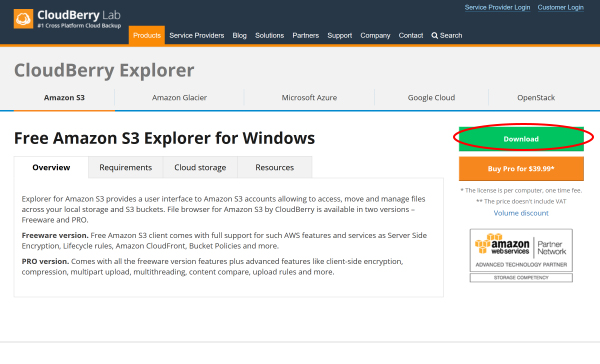The width and height of the screenshot is (600, 364).
Task: Switch to the Microsoft Azure tab
Action: (x=309, y=98)
